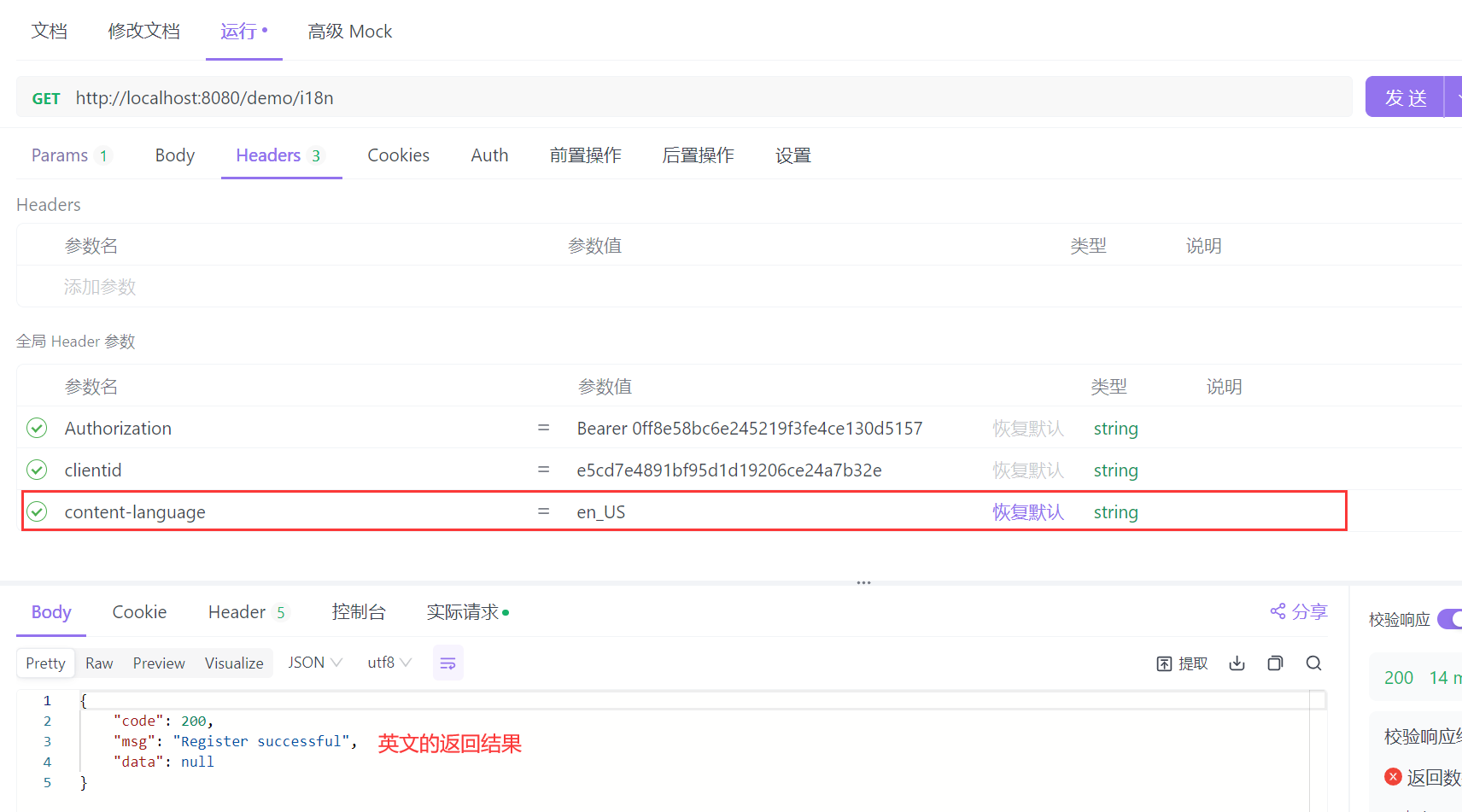Viewport: 1462px width, 812px height.
Task: Select the Preview view mode
Action: click(x=159, y=663)
